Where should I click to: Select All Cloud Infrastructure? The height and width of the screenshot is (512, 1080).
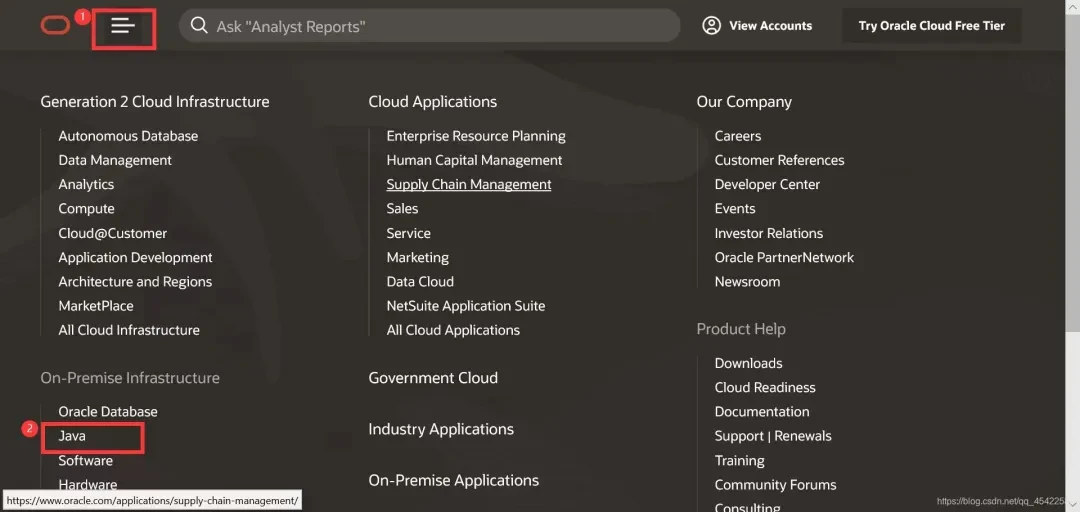[x=129, y=330]
